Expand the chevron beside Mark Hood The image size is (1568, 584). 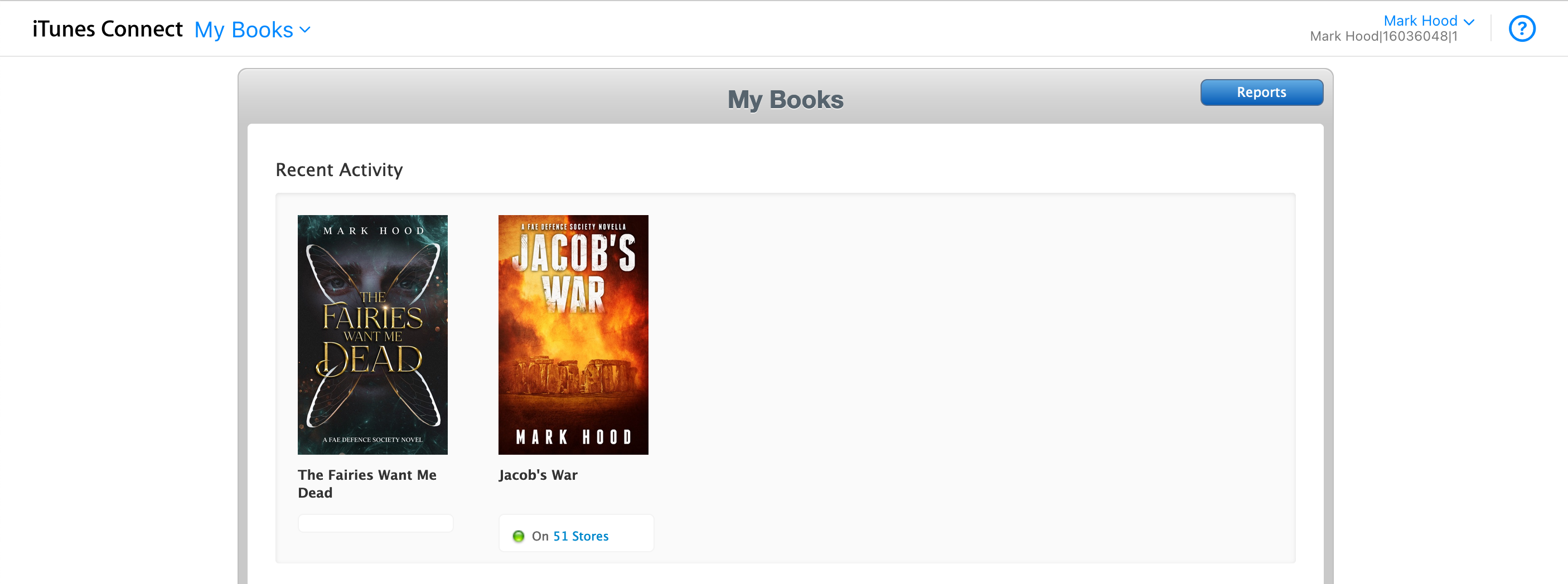tap(1469, 22)
